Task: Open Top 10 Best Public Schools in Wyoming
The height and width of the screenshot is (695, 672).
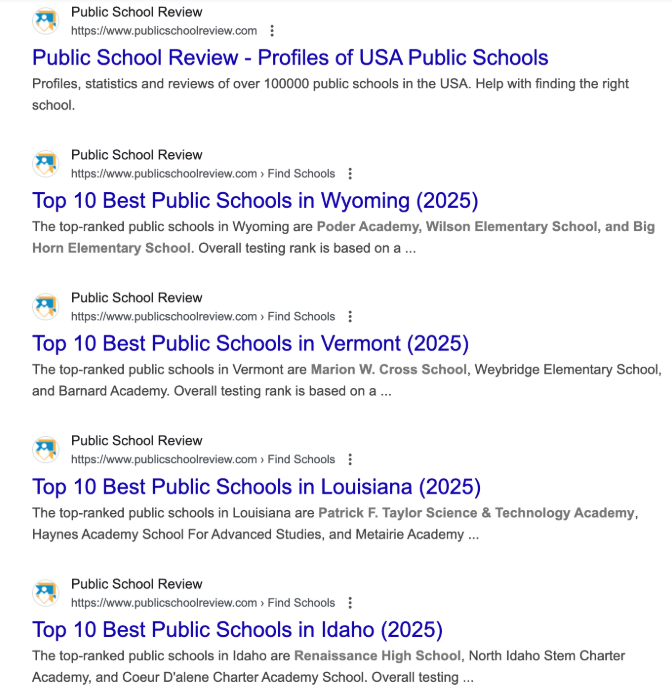Action: [255, 201]
